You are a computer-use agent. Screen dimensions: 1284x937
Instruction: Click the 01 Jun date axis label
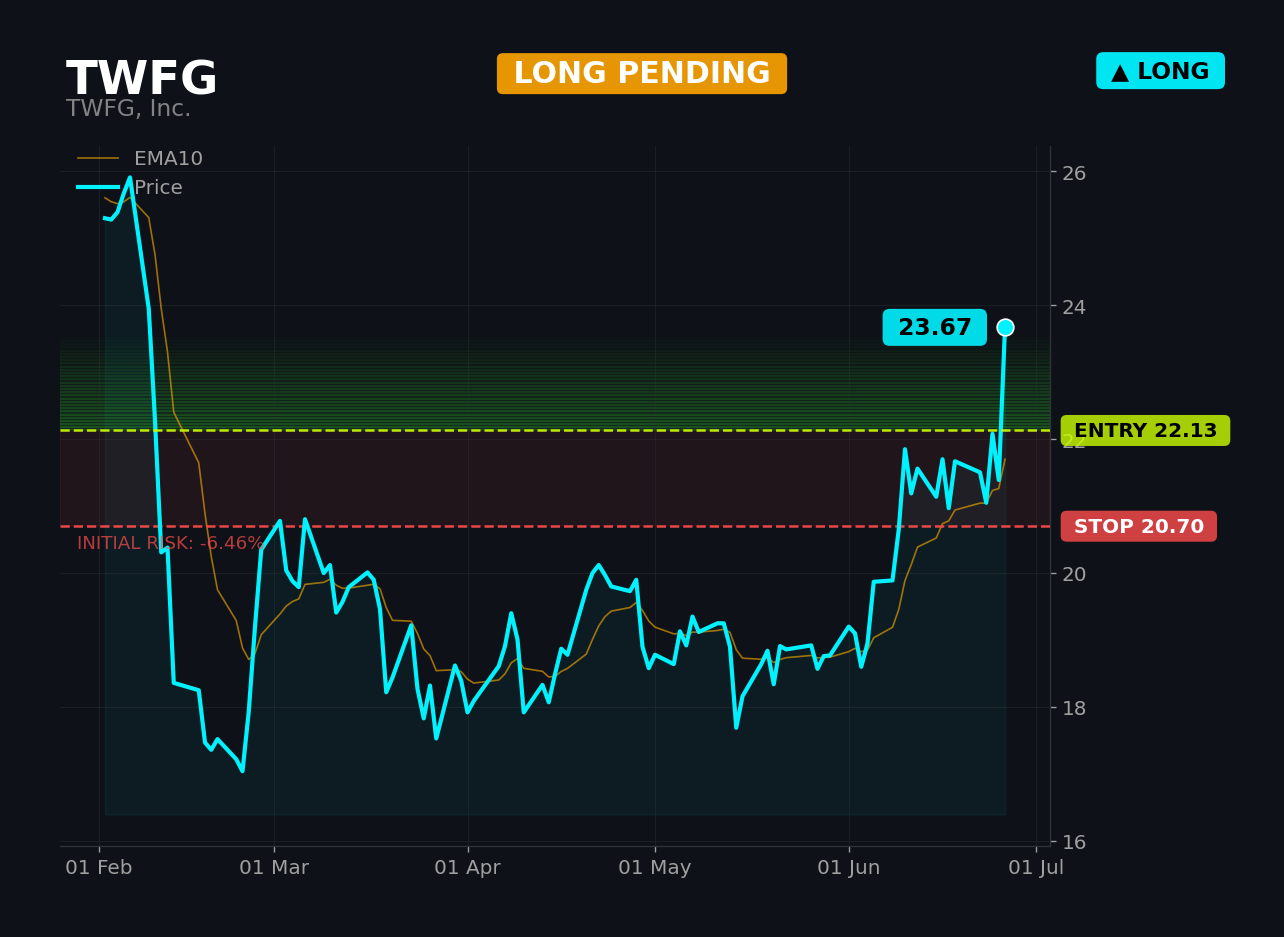tap(849, 868)
